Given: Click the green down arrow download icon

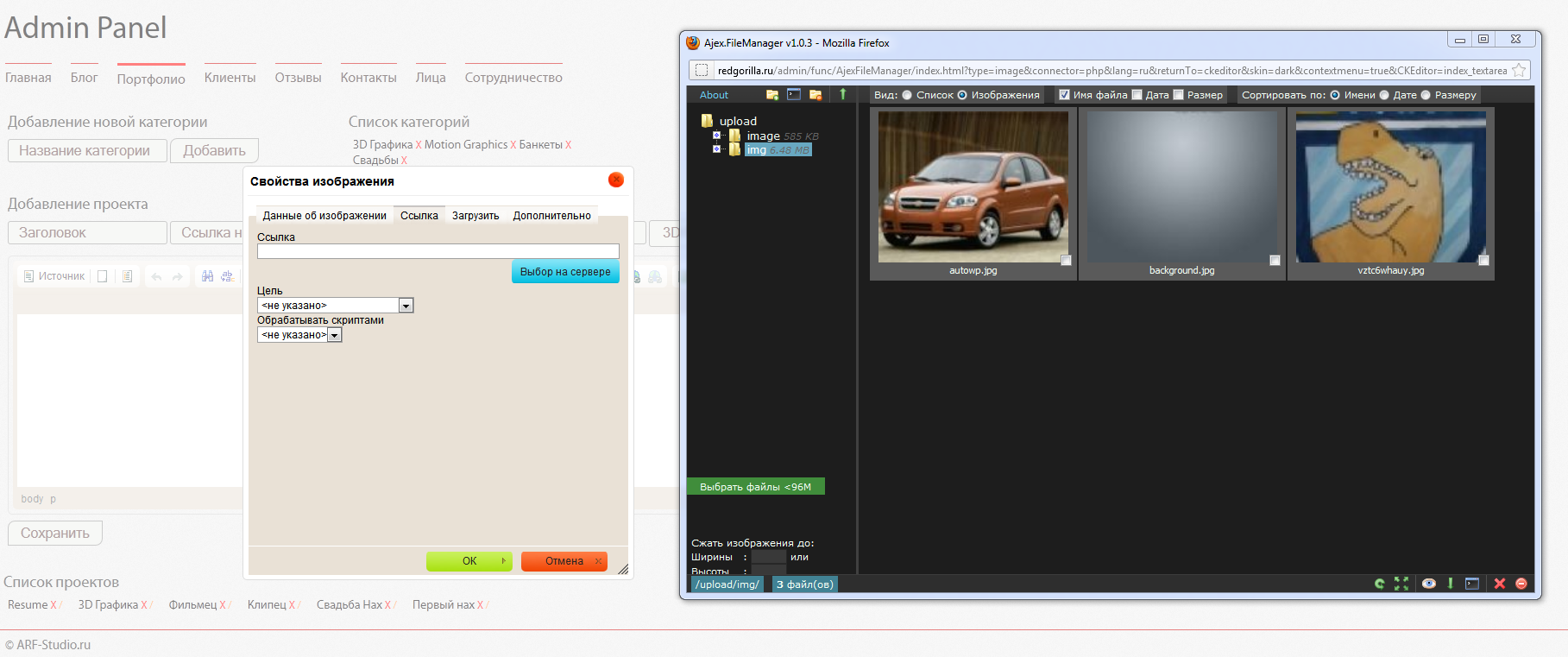Looking at the screenshot, I should (x=1451, y=584).
